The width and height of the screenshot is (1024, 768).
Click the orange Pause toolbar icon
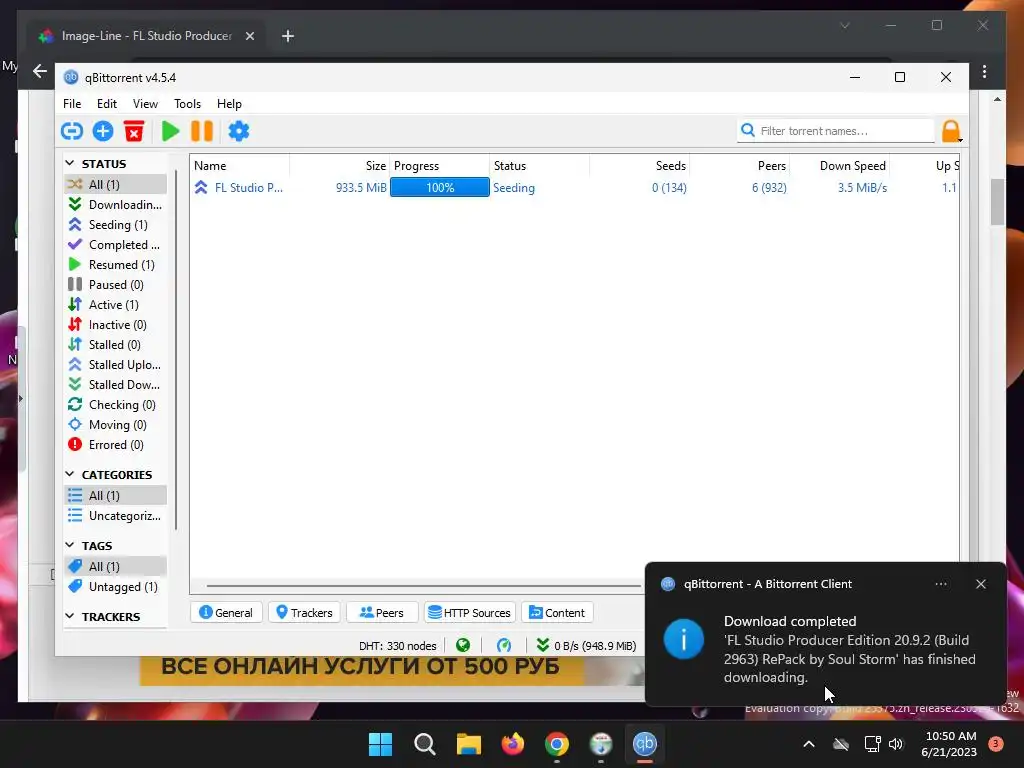(202, 131)
